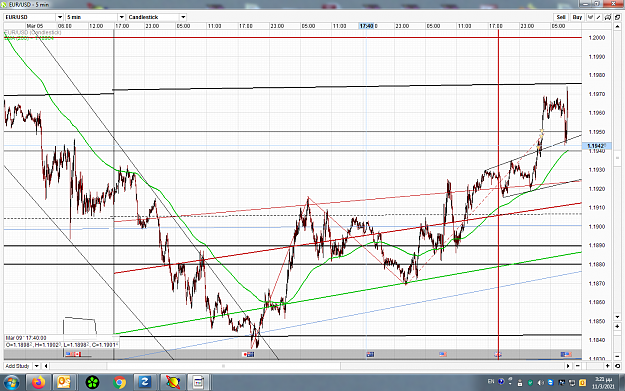Select the trend line drawing tool icon
The width and height of the screenshot is (625, 391).
(599, 17)
